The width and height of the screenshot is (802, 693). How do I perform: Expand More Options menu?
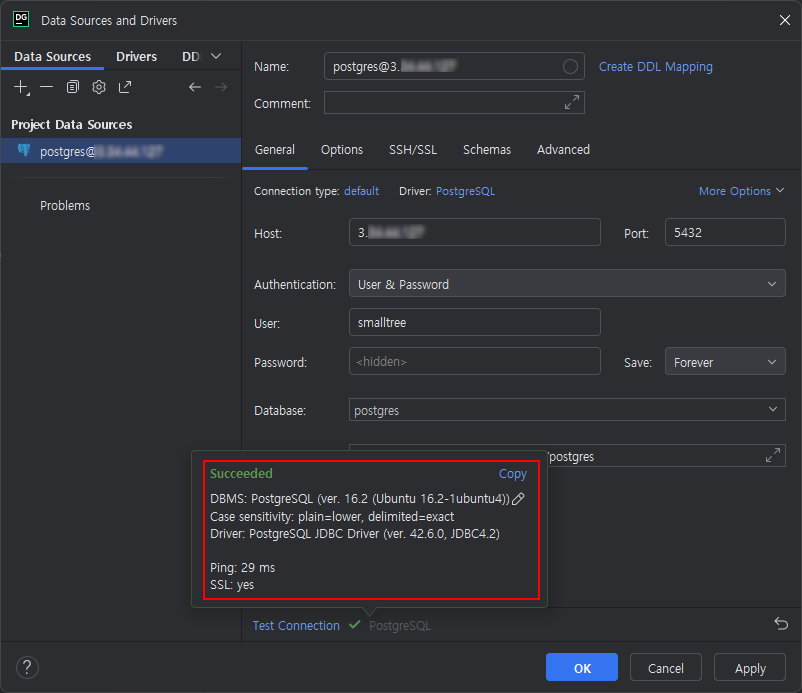click(x=741, y=191)
